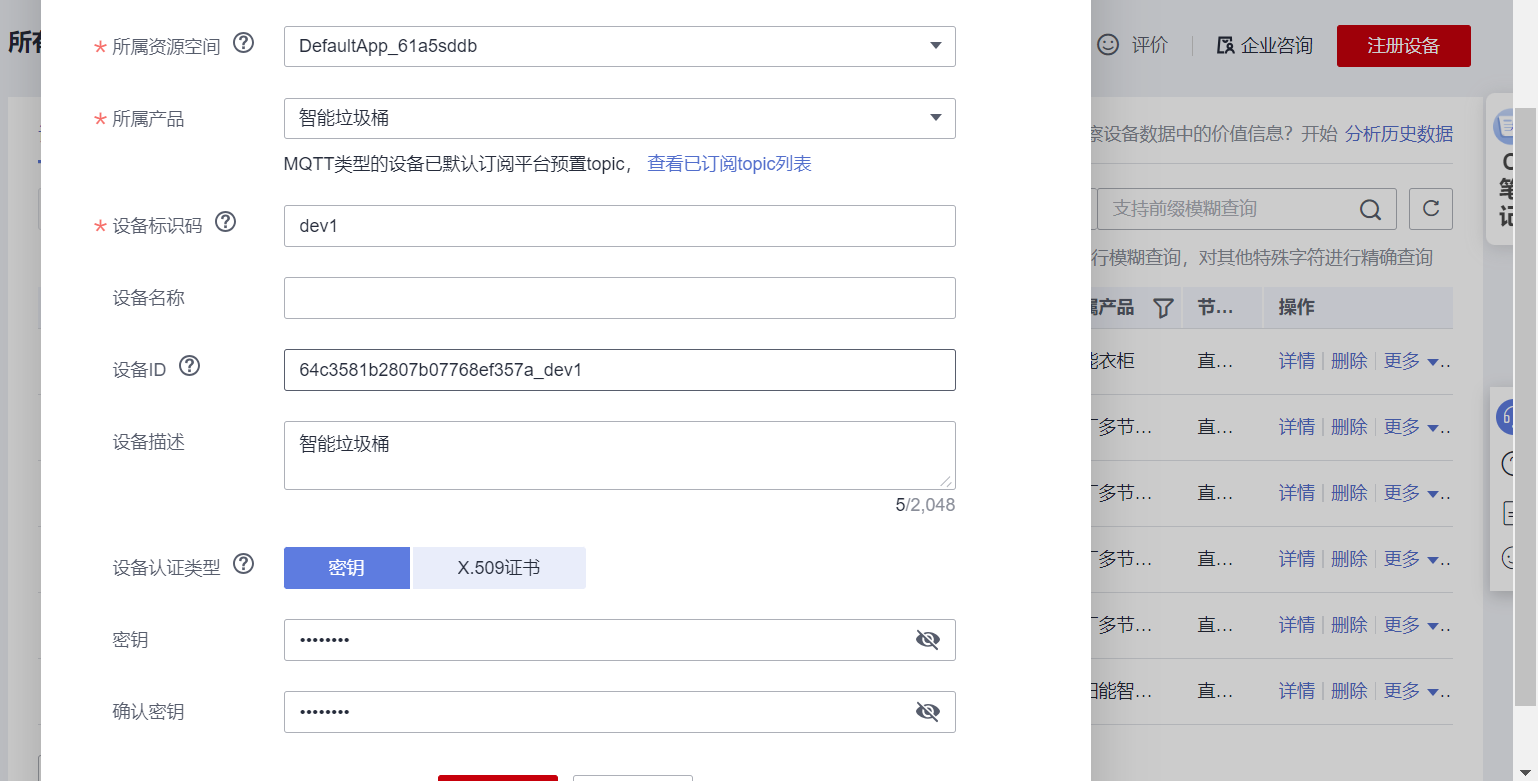
Task: Open 详情 for the 能智 row
Action: (x=1297, y=691)
